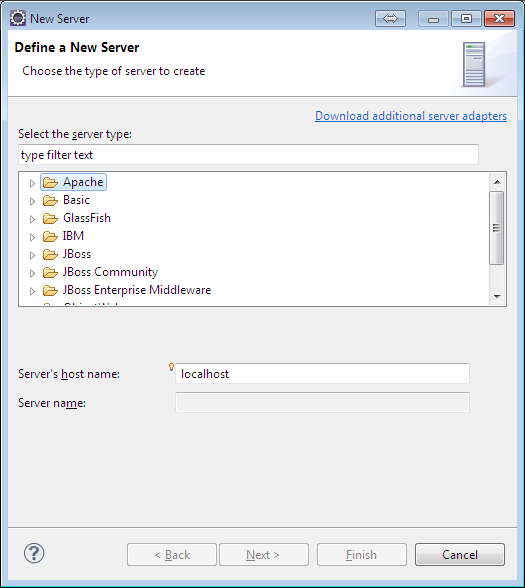Click the Cancel button
Viewport: 525px width, 588px height.
pos(460,554)
